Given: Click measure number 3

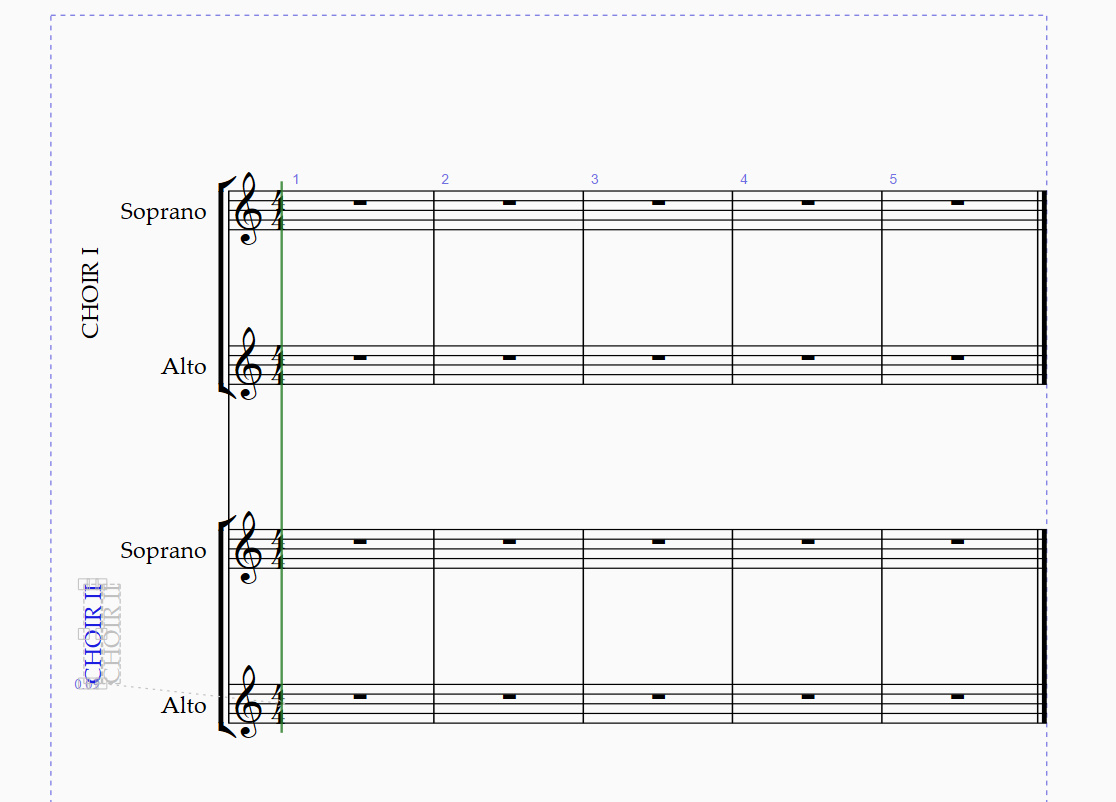Looking at the screenshot, I should click(x=594, y=179).
